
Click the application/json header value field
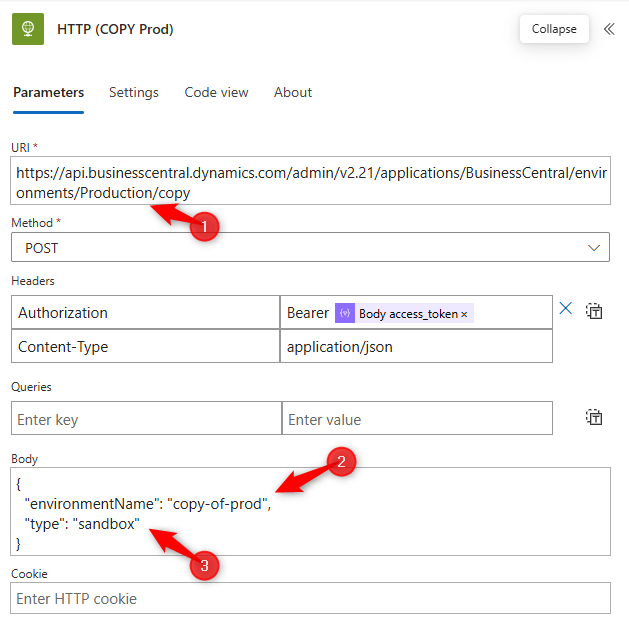click(x=416, y=346)
